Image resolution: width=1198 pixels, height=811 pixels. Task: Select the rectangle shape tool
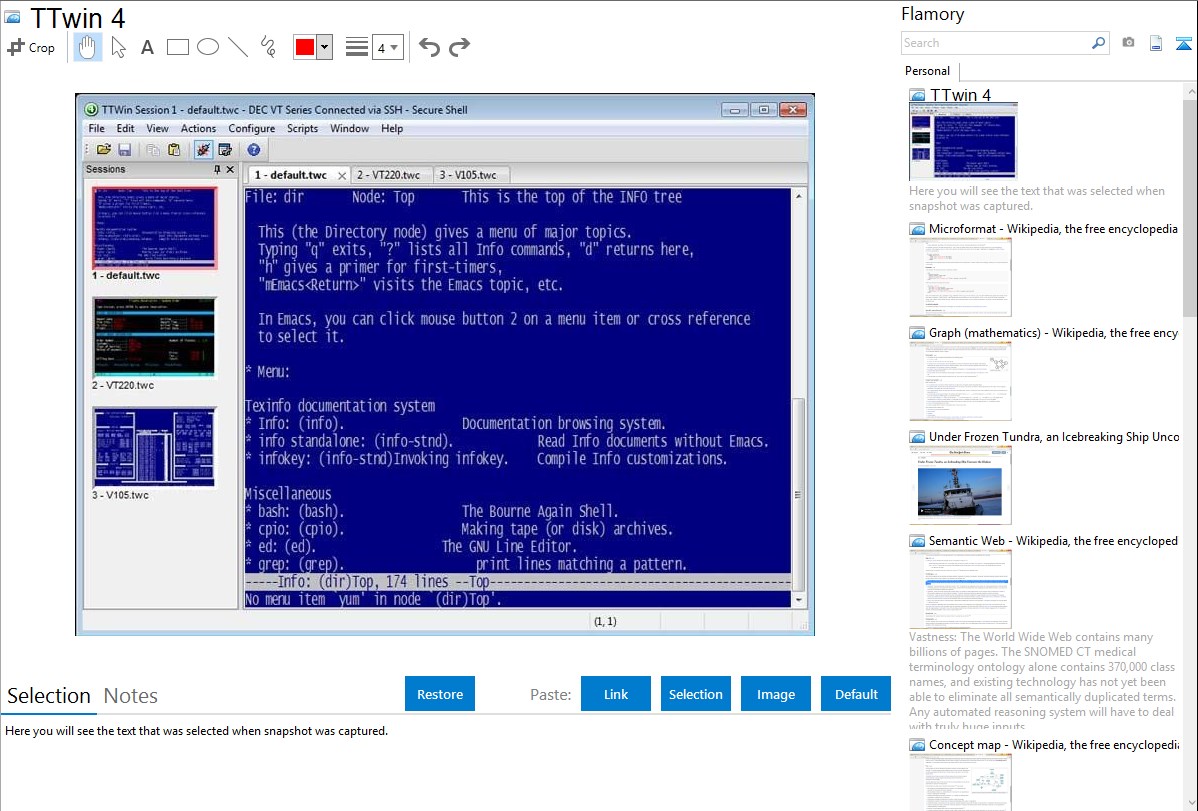click(x=177, y=47)
